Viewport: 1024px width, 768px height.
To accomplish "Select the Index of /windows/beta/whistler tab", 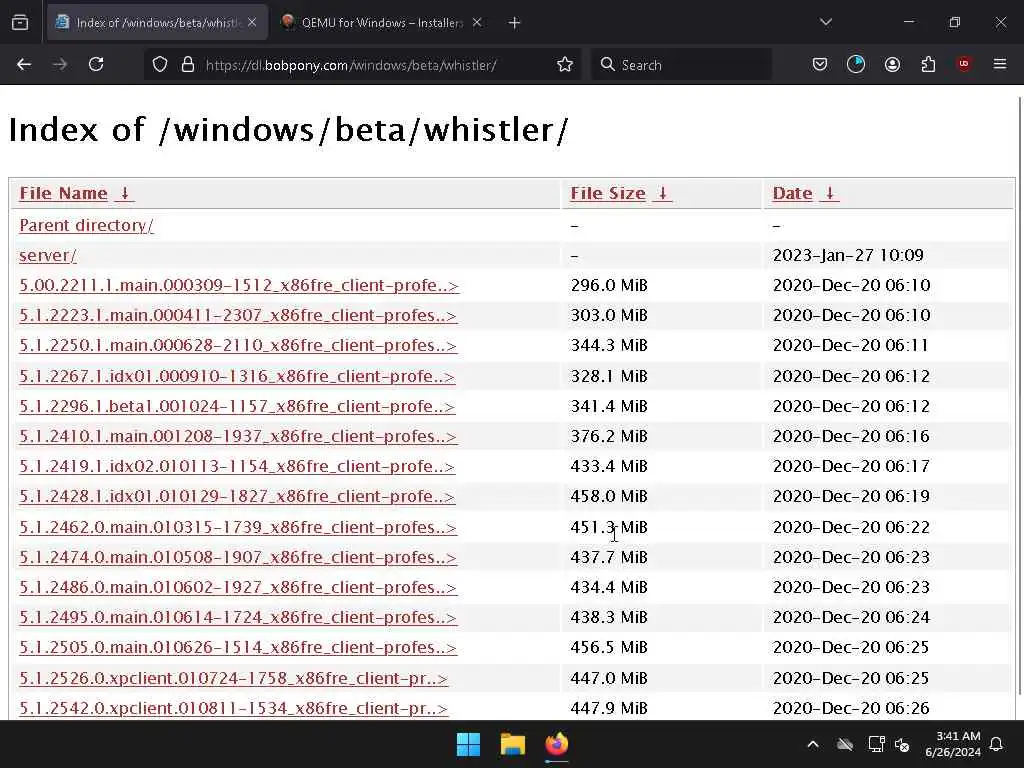I will 157,23.
